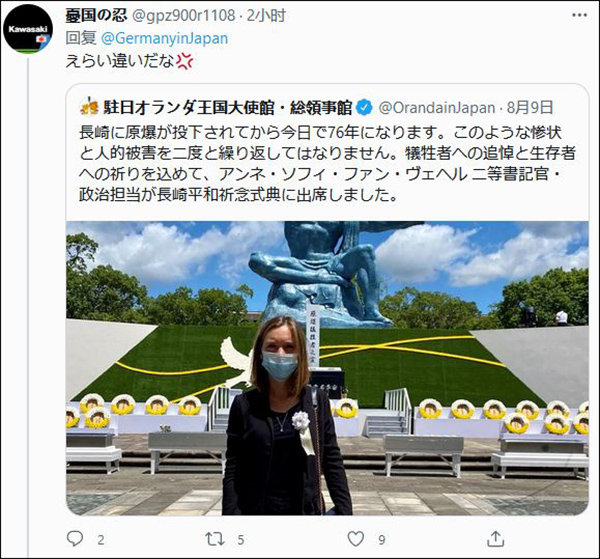Open the Kawasaki profile avatar
Screen dimensions: 600x559
pos(27,29)
